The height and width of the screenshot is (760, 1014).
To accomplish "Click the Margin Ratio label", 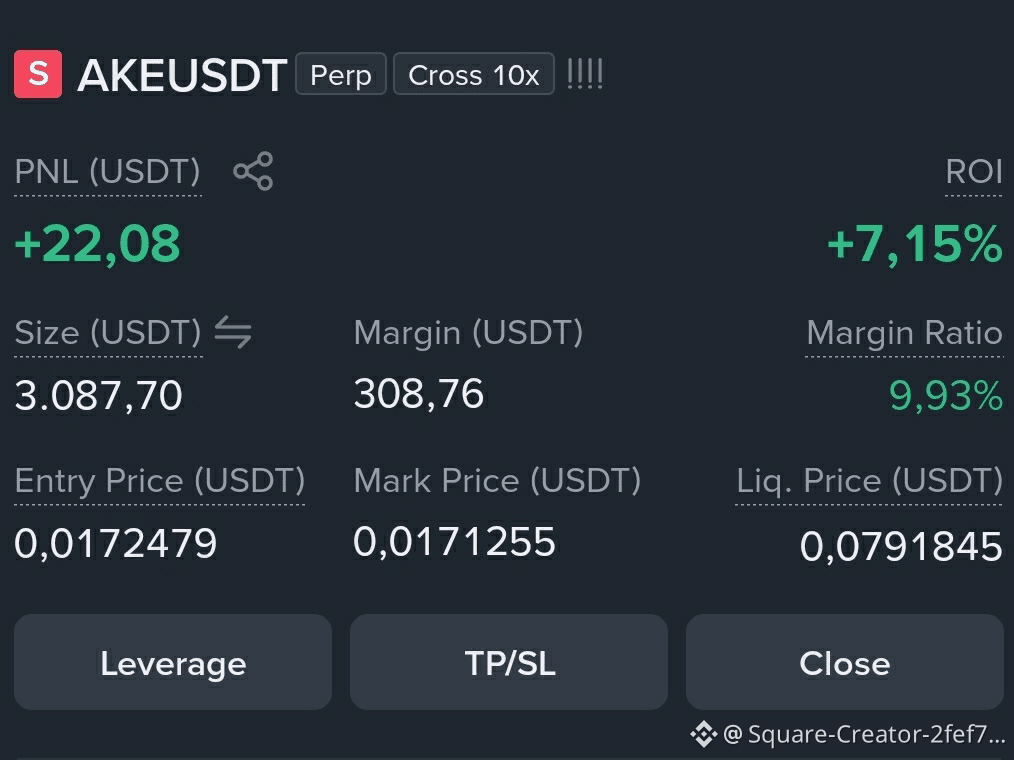I will pyautogui.click(x=904, y=332).
